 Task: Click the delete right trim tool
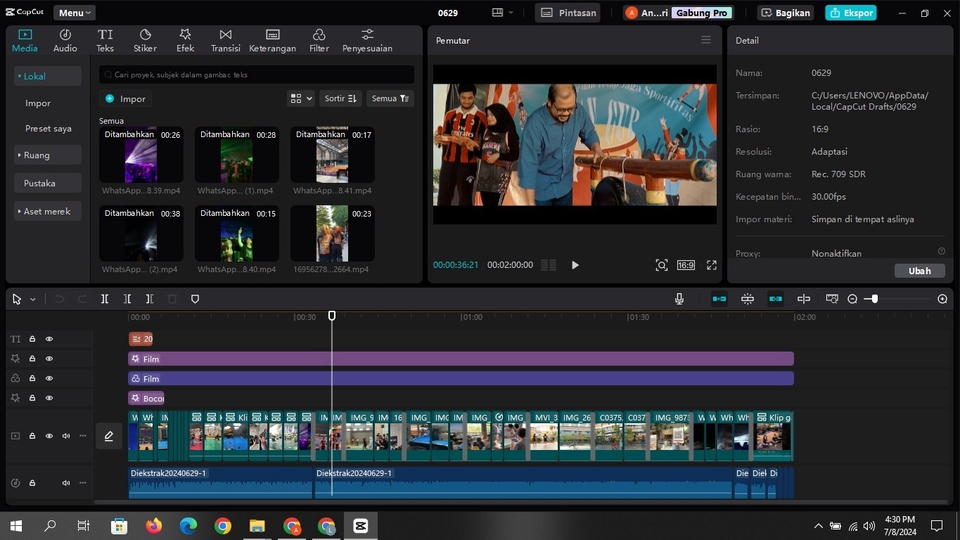(149, 299)
